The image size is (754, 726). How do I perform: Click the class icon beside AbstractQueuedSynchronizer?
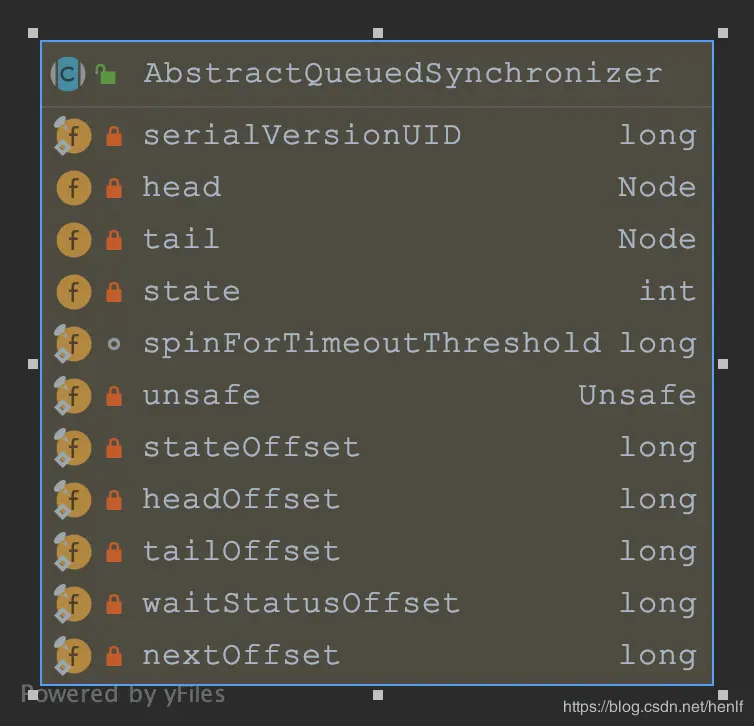tap(68, 73)
